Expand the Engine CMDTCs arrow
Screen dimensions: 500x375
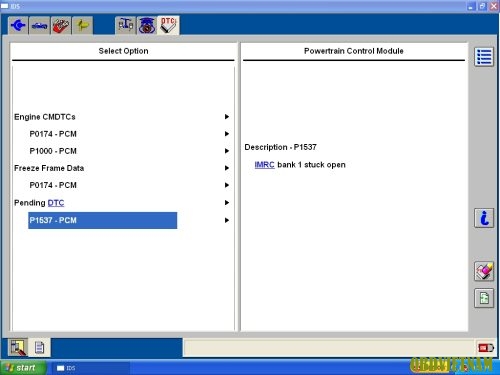tap(227, 117)
